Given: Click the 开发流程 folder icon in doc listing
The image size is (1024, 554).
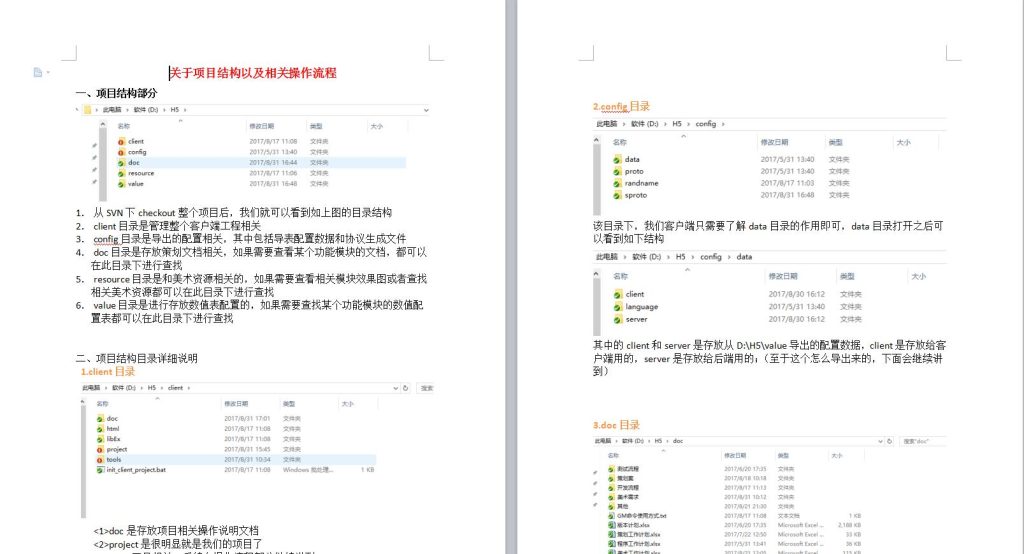Looking at the screenshot, I should pyautogui.click(x=612, y=488).
